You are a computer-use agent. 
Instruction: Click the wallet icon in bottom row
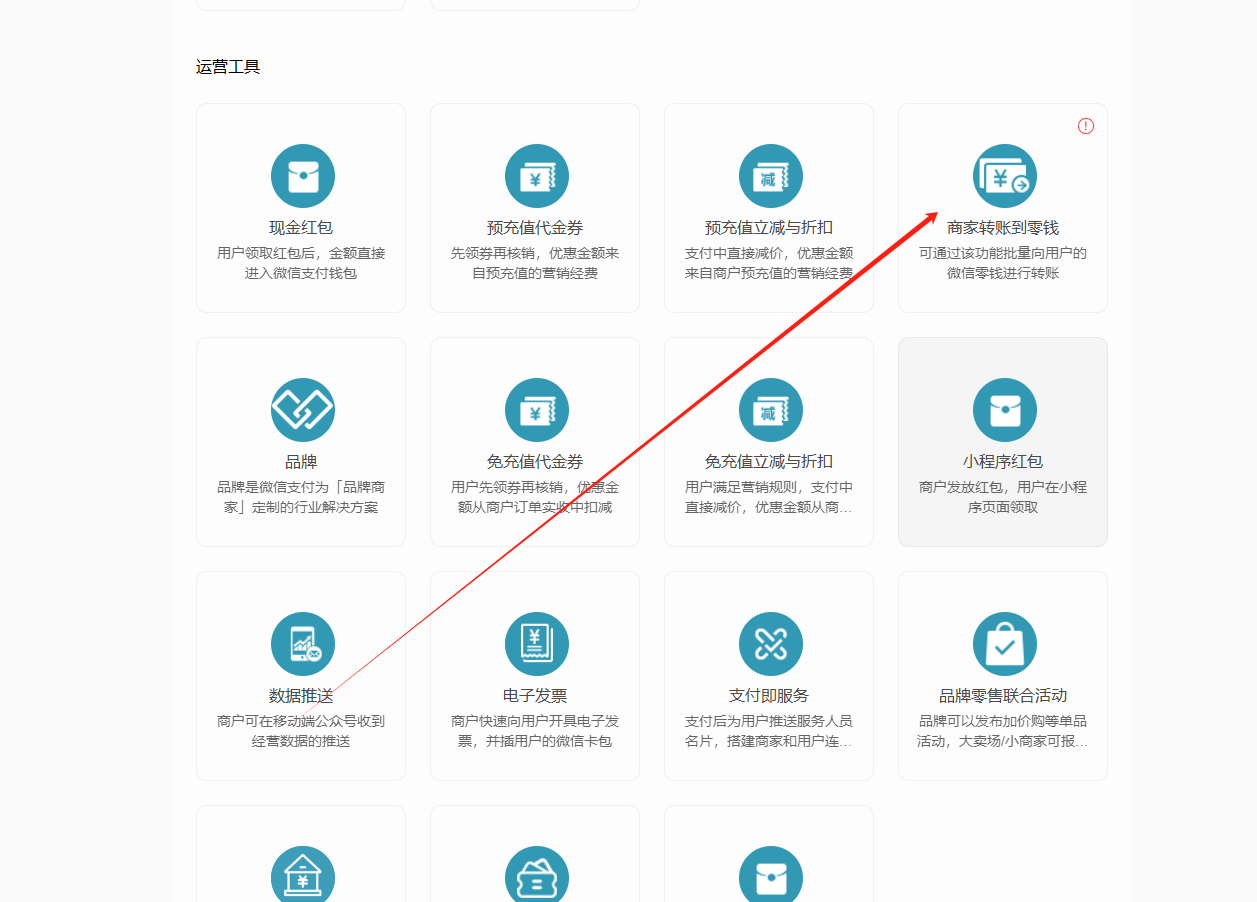(x=536, y=876)
